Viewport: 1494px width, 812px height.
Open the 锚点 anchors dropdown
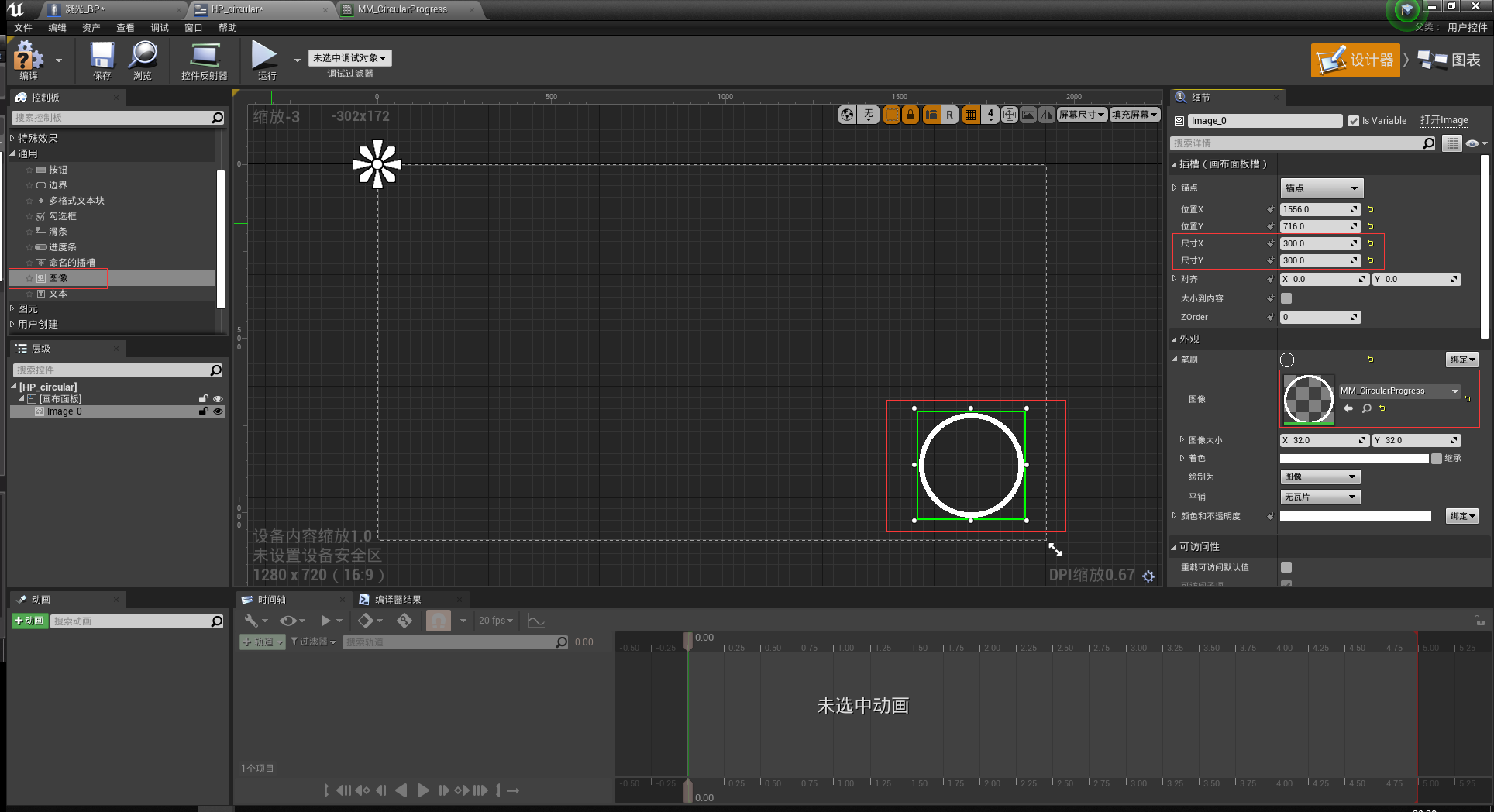(1321, 188)
